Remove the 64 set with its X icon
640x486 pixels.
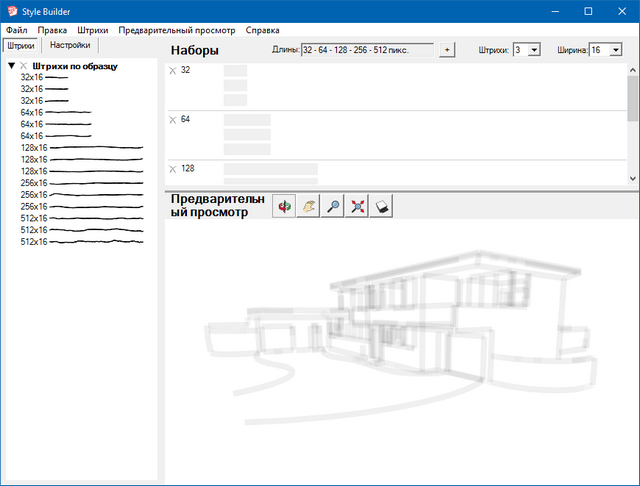point(173,120)
